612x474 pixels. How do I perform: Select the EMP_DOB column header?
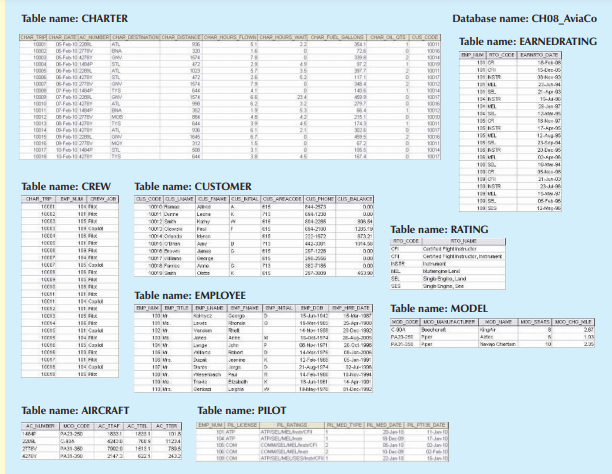pyautogui.click(x=312, y=308)
